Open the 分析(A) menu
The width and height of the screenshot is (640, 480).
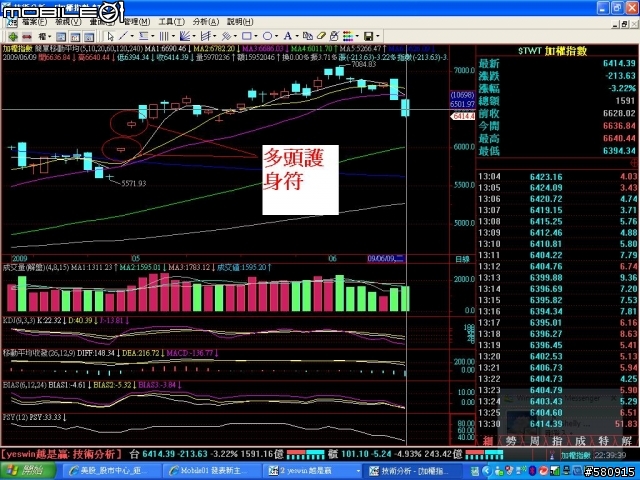click(x=206, y=22)
